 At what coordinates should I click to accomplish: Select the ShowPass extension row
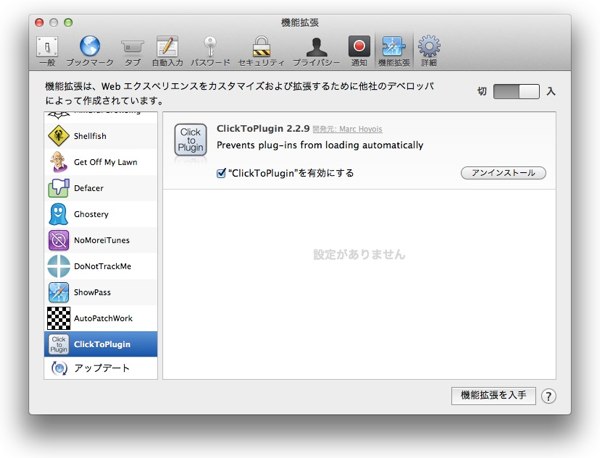point(101,292)
